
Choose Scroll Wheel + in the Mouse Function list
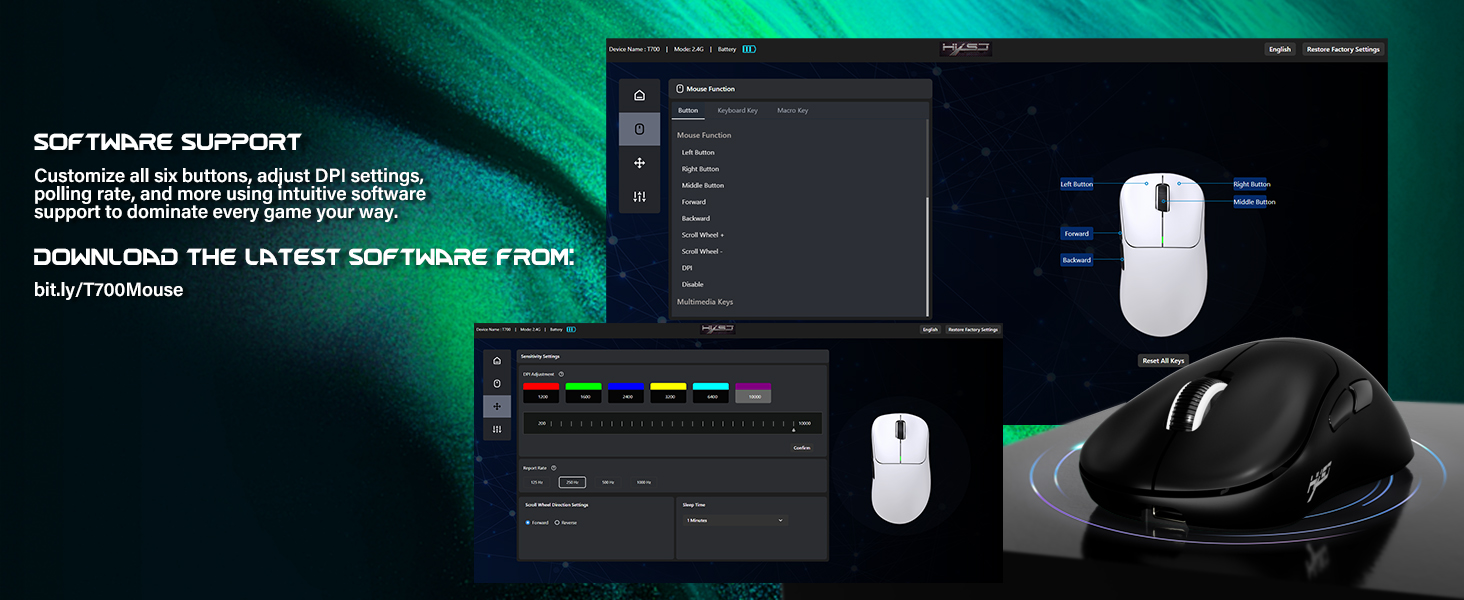pyautogui.click(x=703, y=235)
